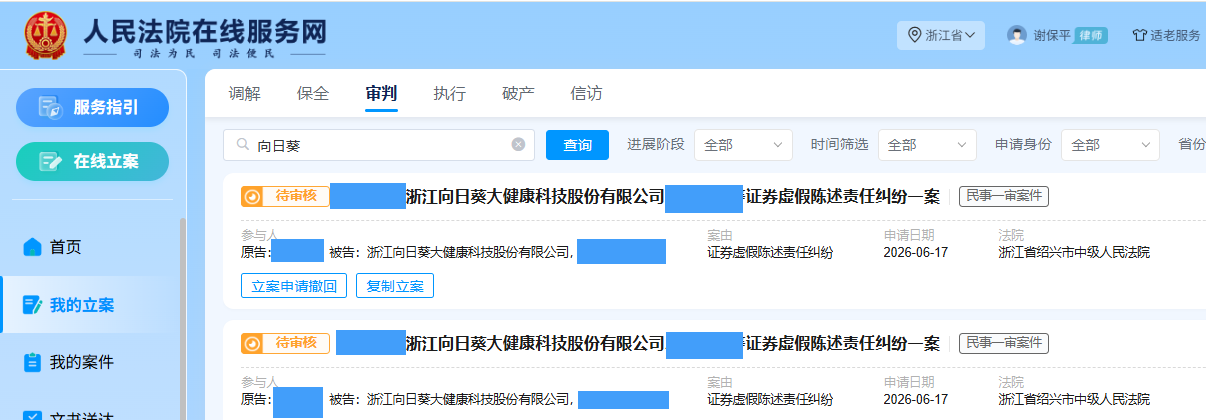Image resolution: width=1206 pixels, height=420 pixels.
Task: Click first case's 待审核 status label
Action: [x=296, y=196]
